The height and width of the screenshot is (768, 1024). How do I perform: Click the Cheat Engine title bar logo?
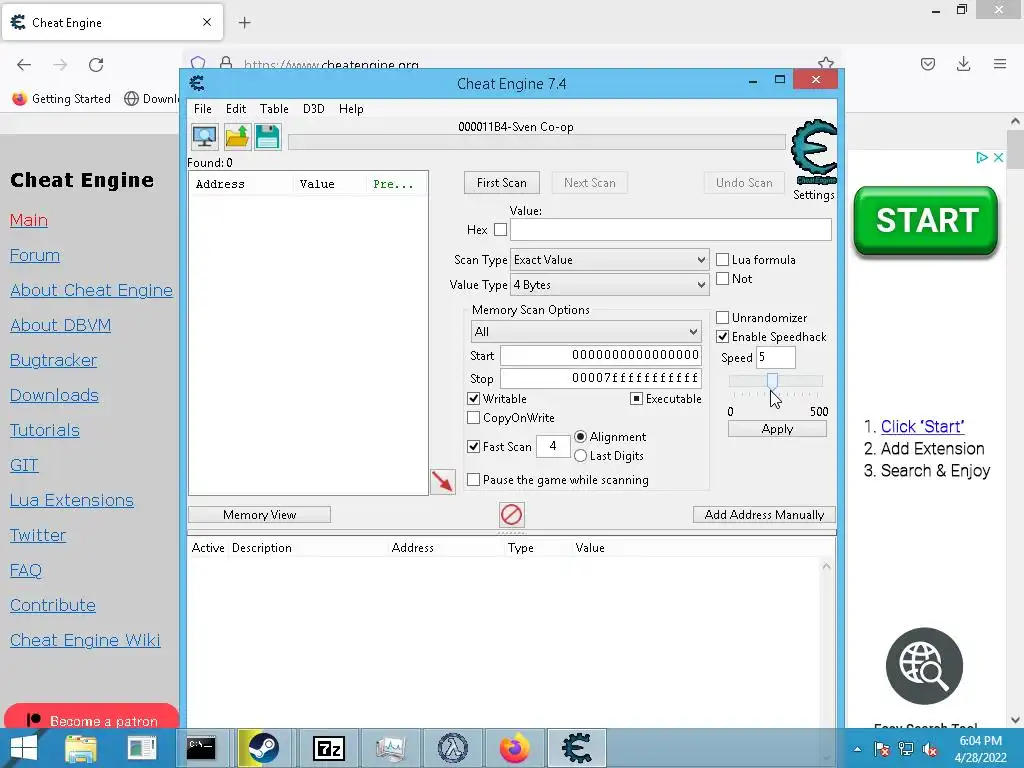(x=197, y=83)
